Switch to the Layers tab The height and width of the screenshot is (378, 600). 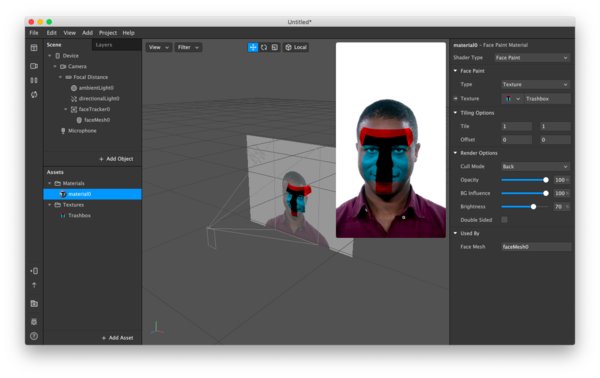pos(104,45)
